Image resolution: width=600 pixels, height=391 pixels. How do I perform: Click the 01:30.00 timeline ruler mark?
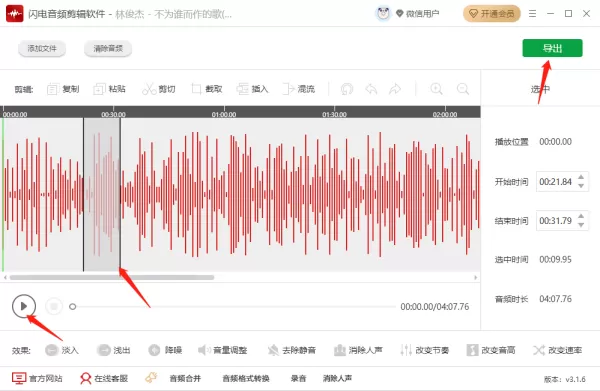point(334,114)
